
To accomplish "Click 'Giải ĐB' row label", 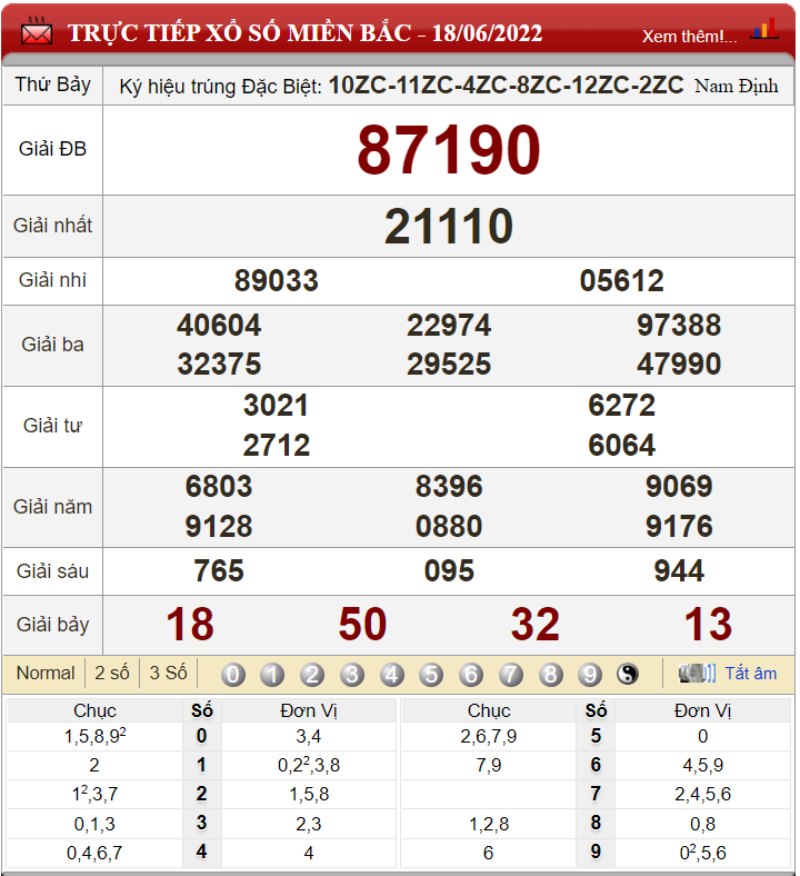I will (x=53, y=149).
